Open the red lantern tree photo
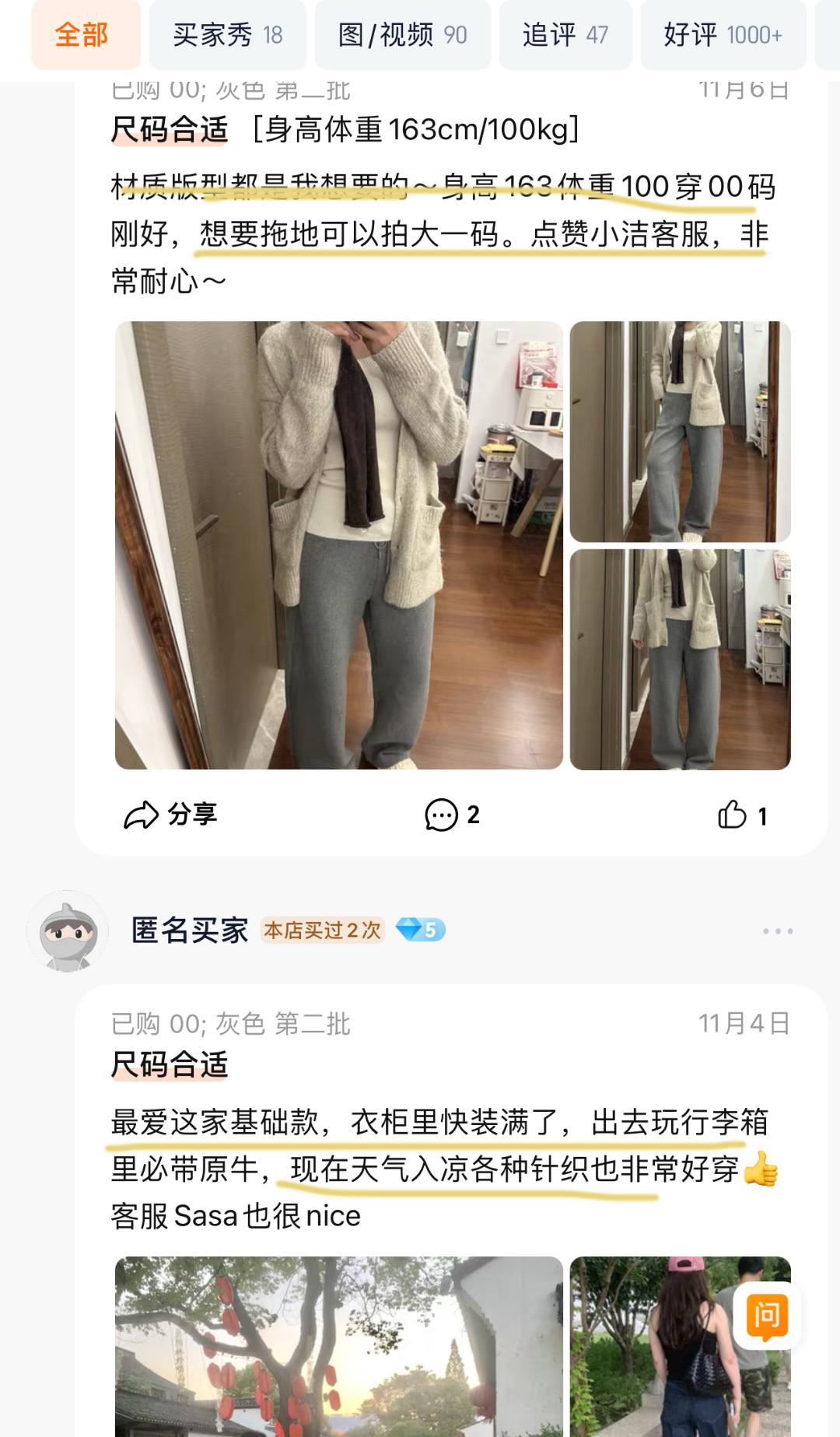 coord(339,1346)
